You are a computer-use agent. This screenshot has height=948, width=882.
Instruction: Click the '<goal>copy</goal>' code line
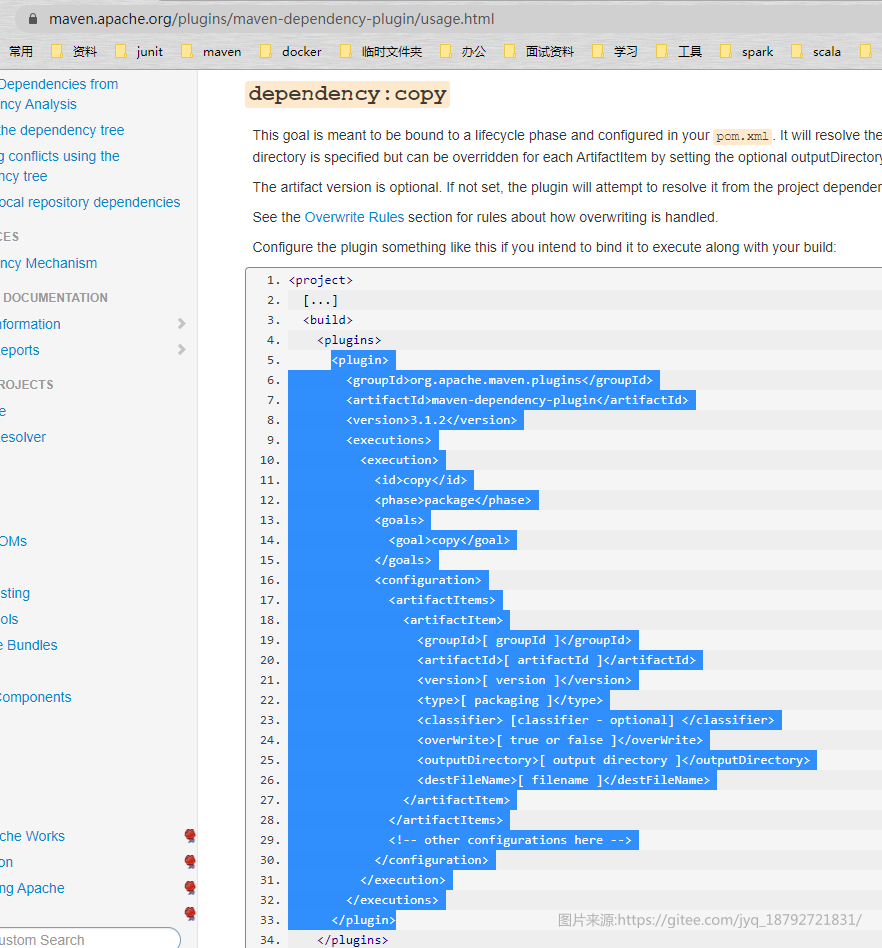449,540
